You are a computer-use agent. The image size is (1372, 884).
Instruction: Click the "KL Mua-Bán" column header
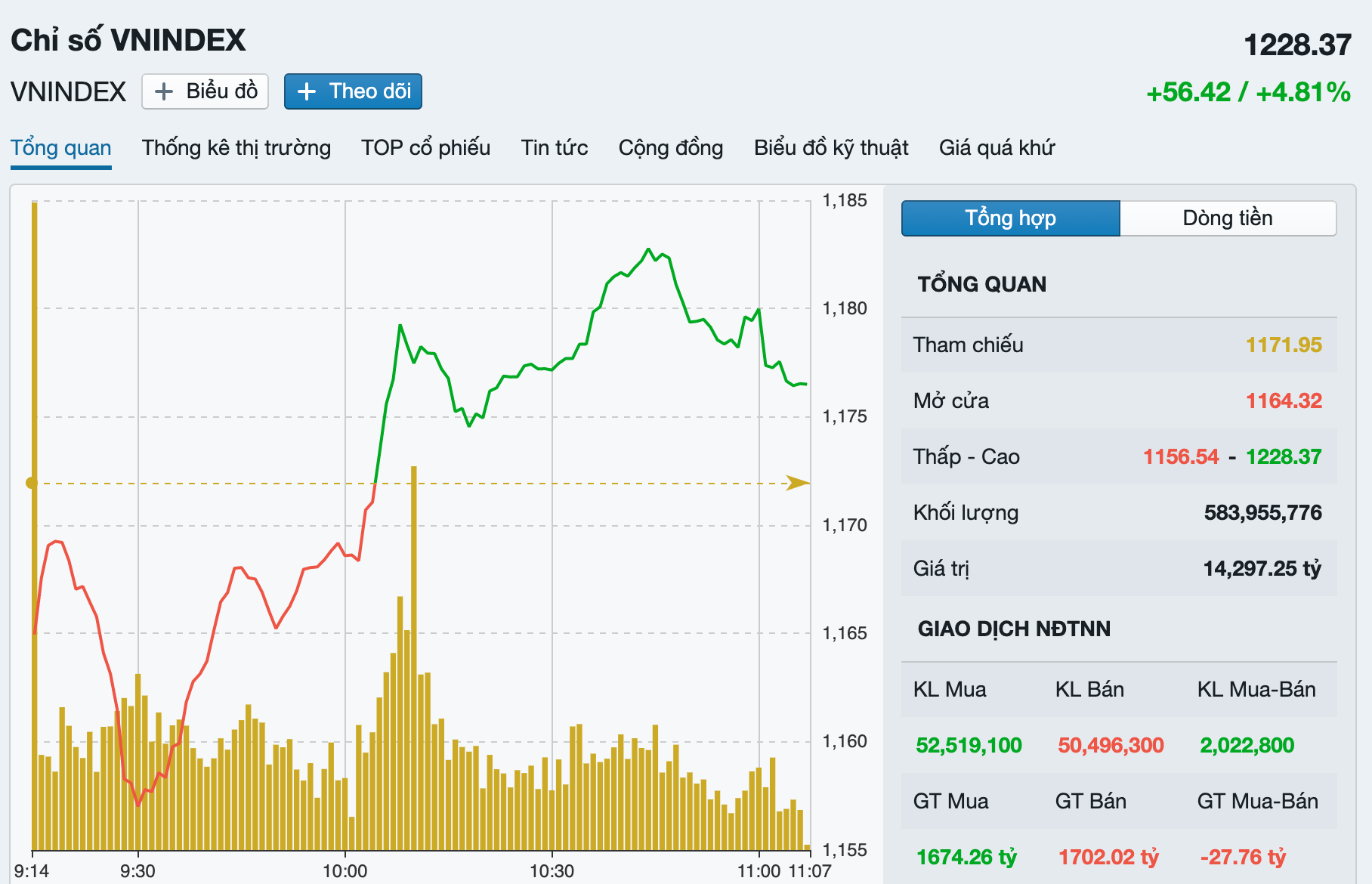coord(1256,690)
